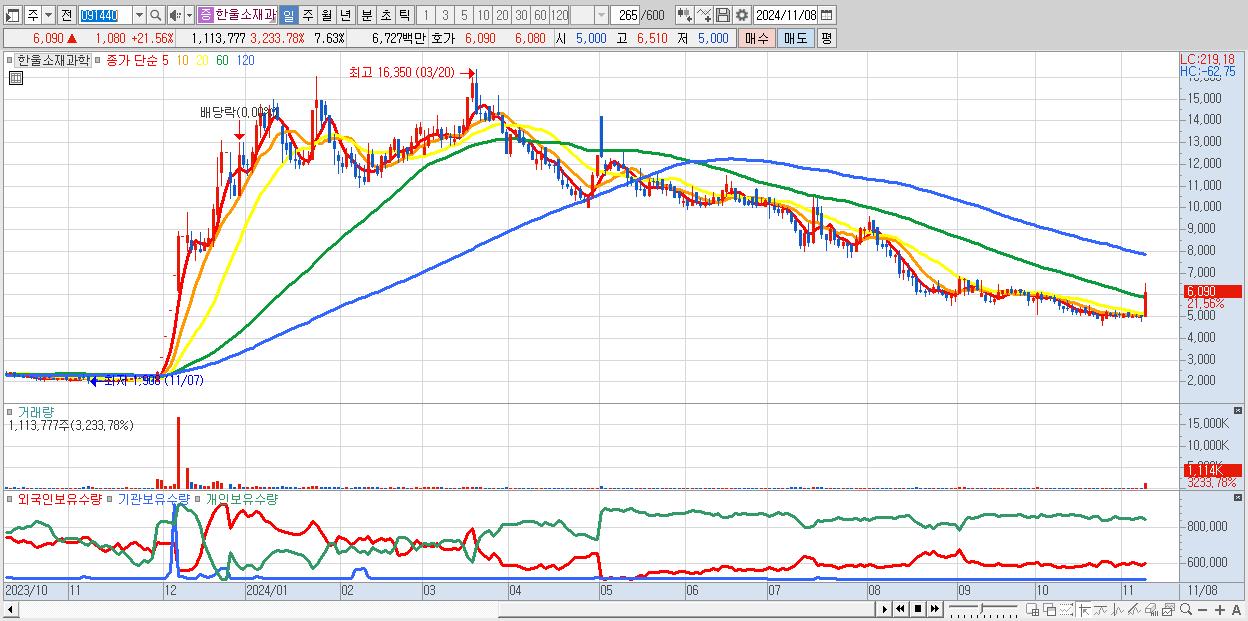
Task: Click the indicator add icon beside 265/600
Action: coord(684,15)
